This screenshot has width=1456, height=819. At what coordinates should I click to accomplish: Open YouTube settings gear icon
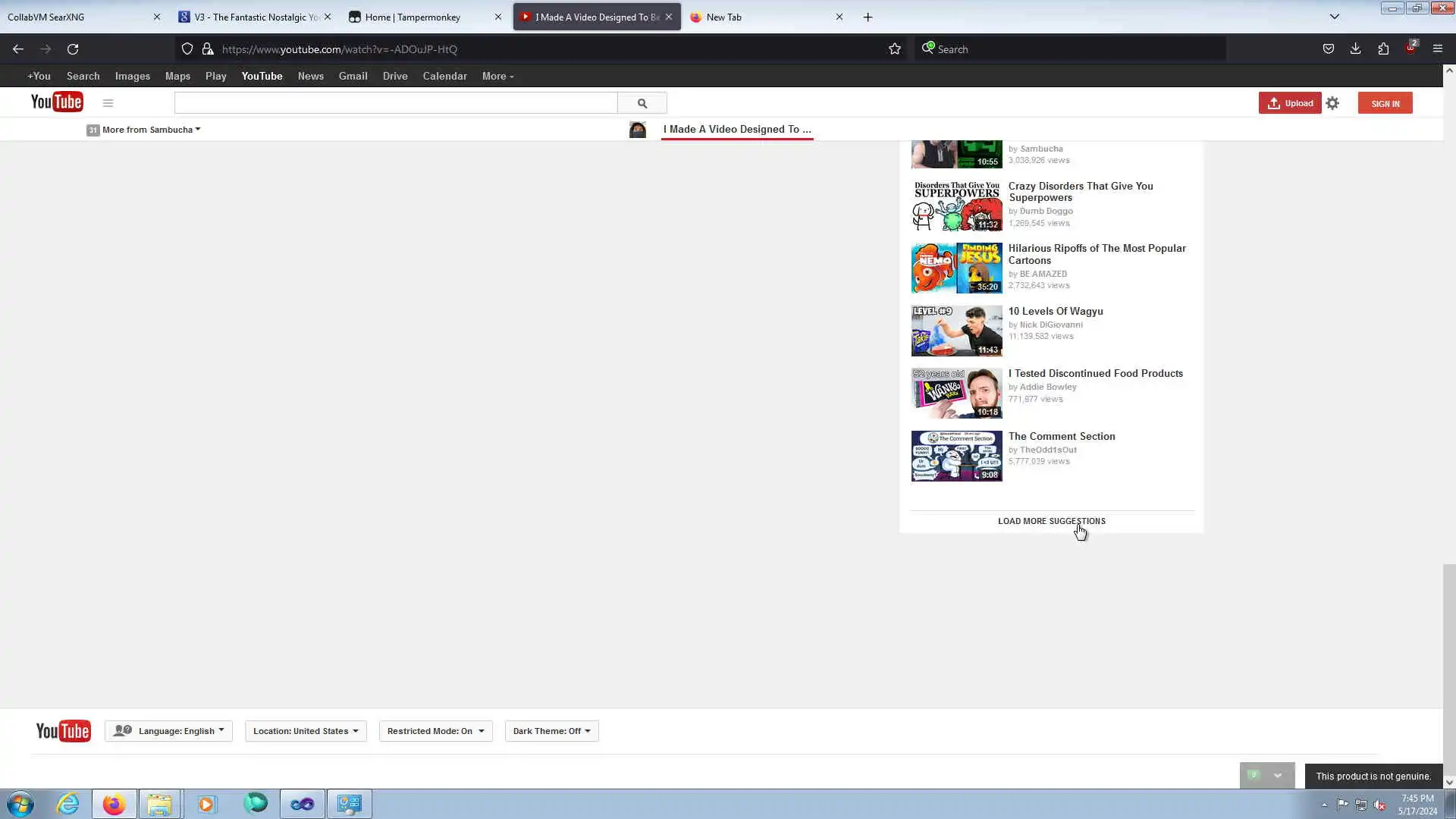[1332, 103]
